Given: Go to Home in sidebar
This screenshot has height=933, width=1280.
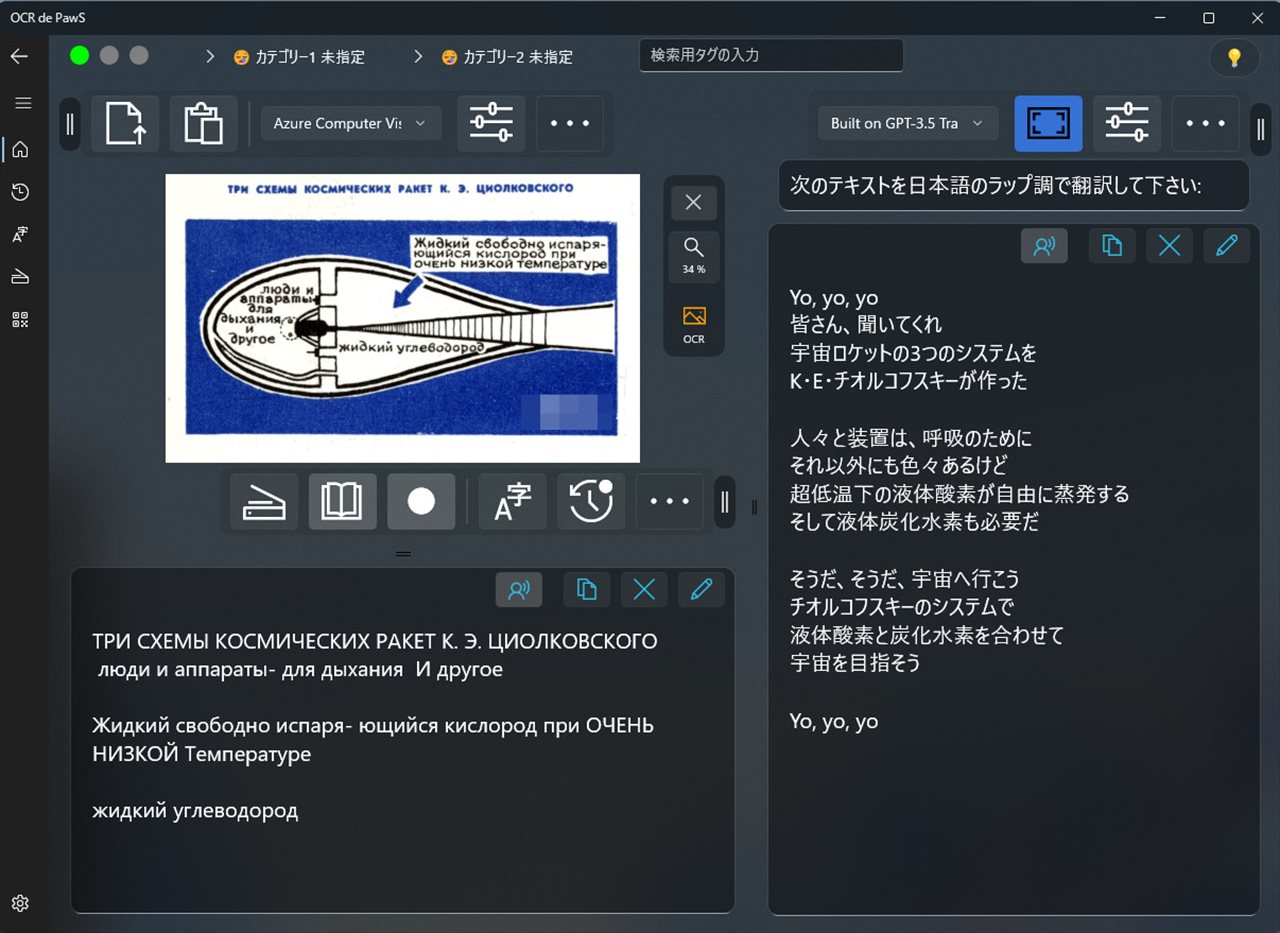Looking at the screenshot, I should 20,150.
